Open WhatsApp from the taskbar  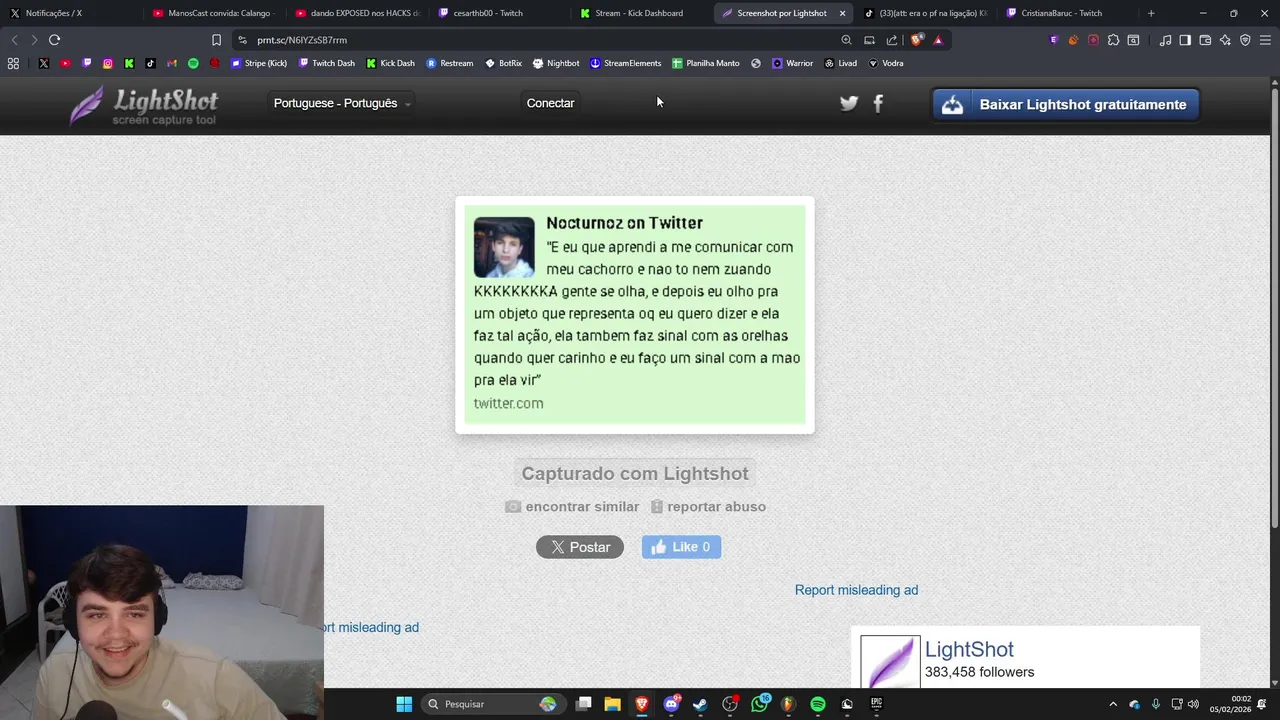tap(759, 704)
